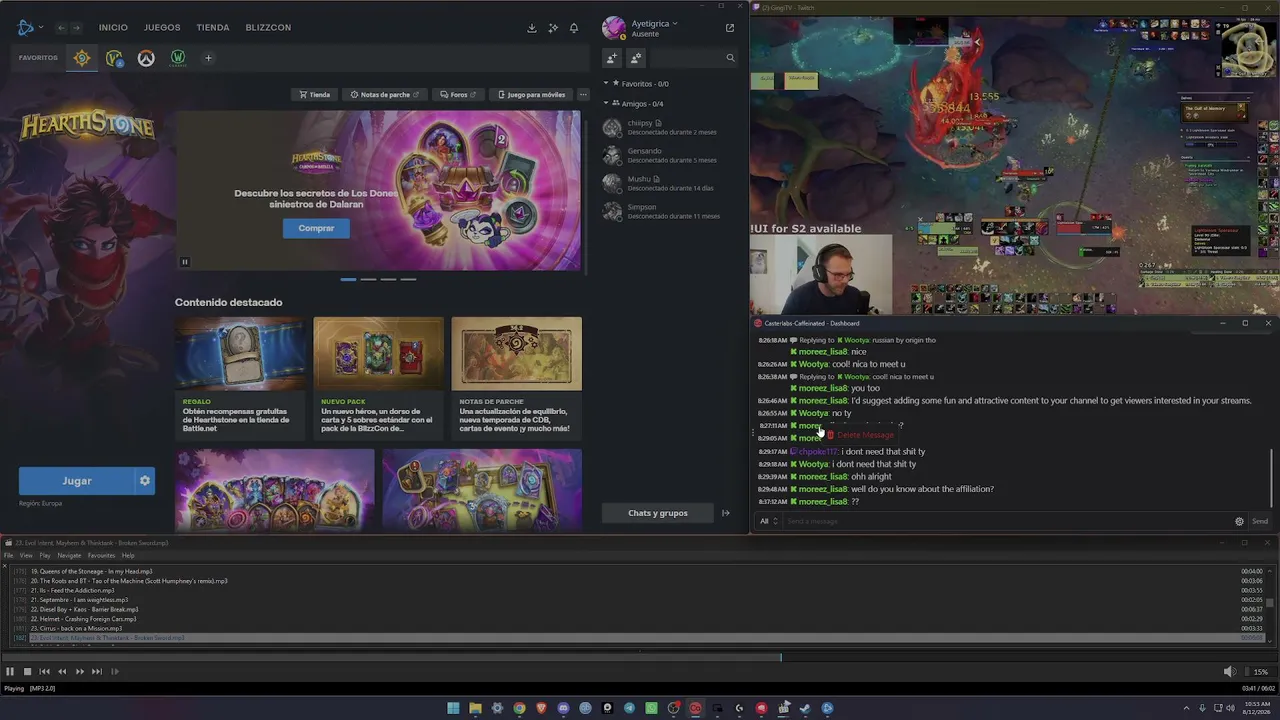The image size is (1280, 720).
Task: Click the friends search magnifier icon
Action: pos(730,58)
